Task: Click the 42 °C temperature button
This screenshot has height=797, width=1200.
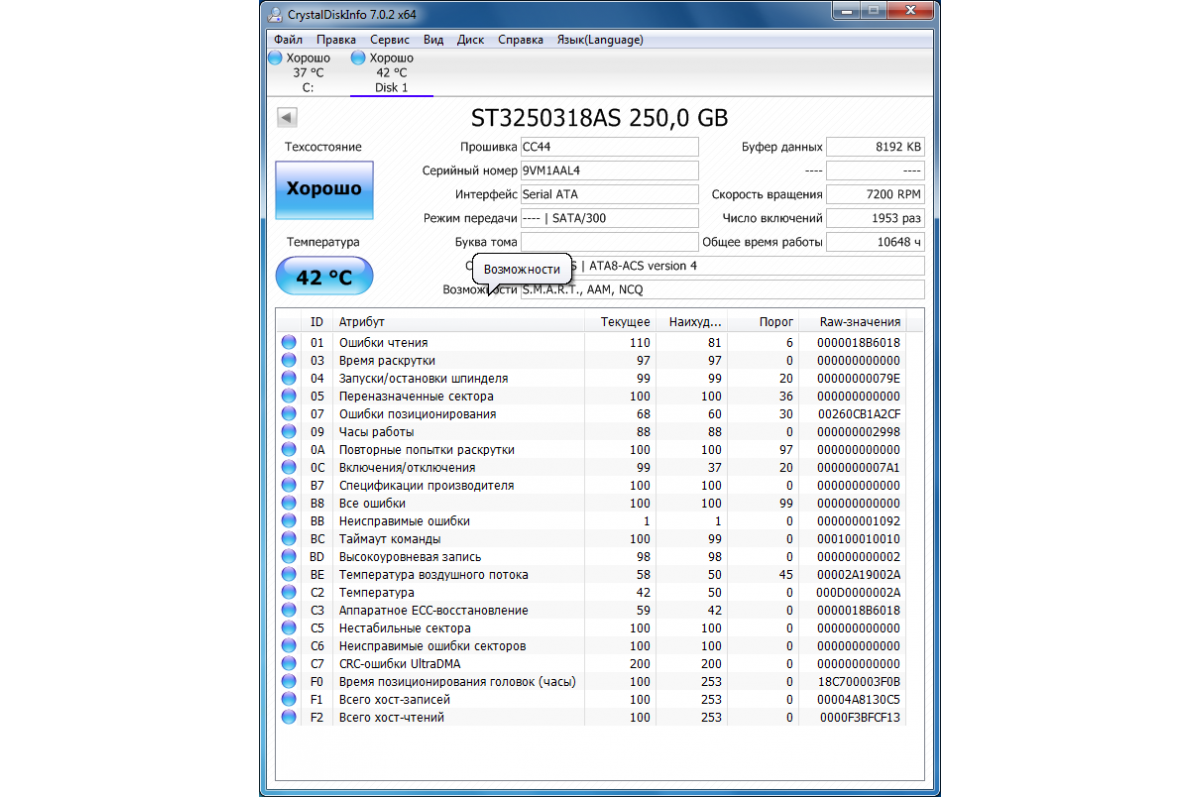Action: 324,277
